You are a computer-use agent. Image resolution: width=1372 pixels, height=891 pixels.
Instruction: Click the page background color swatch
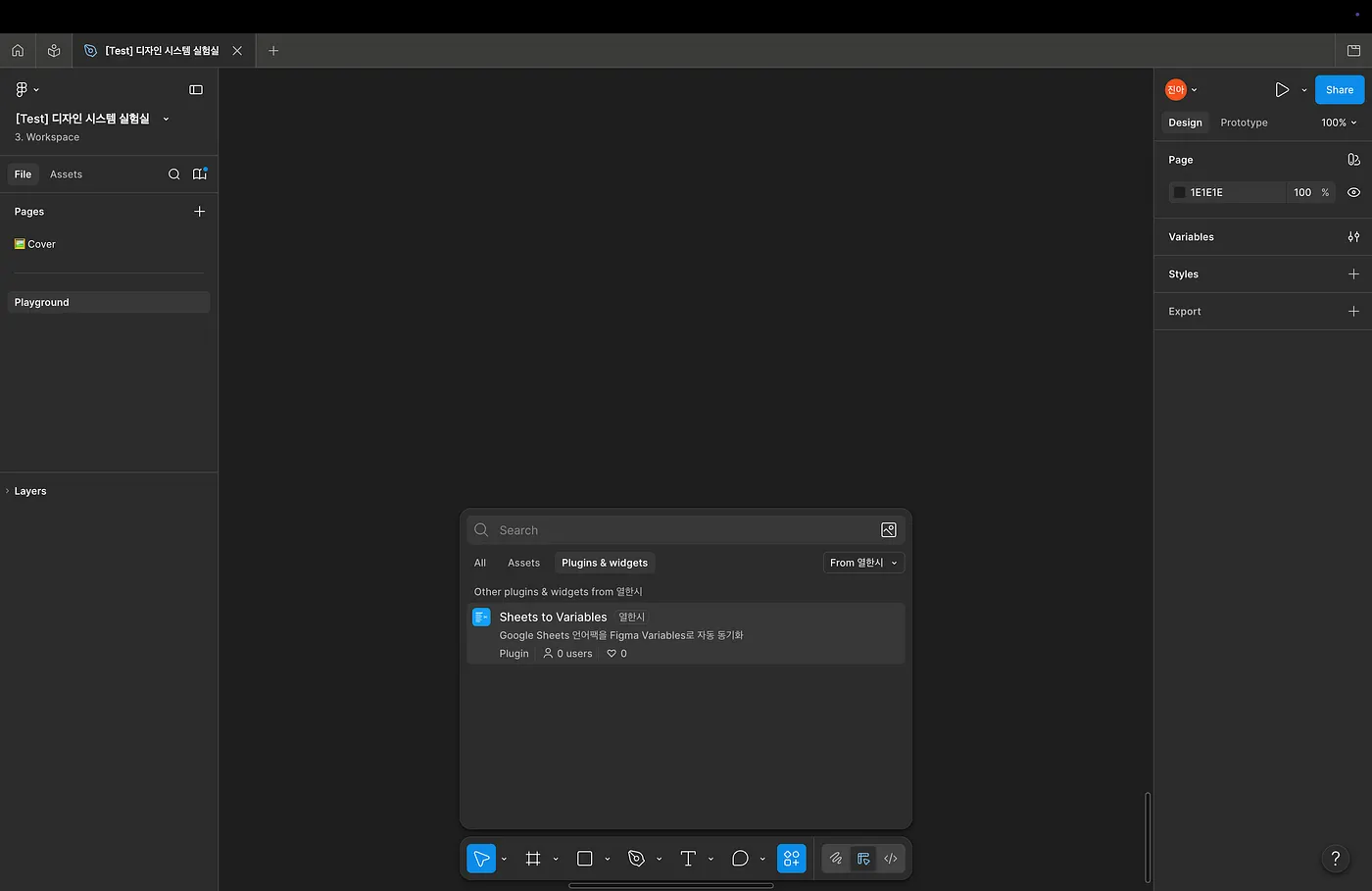(1180, 193)
